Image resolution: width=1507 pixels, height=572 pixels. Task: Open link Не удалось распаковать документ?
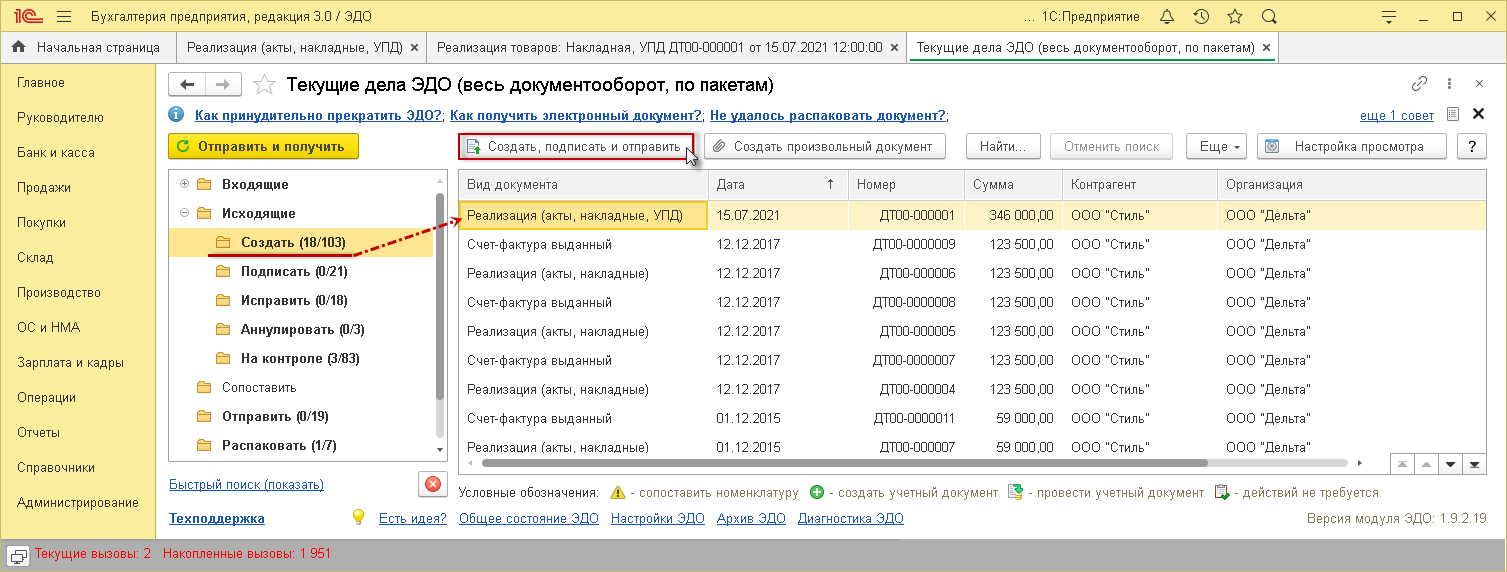tap(829, 115)
